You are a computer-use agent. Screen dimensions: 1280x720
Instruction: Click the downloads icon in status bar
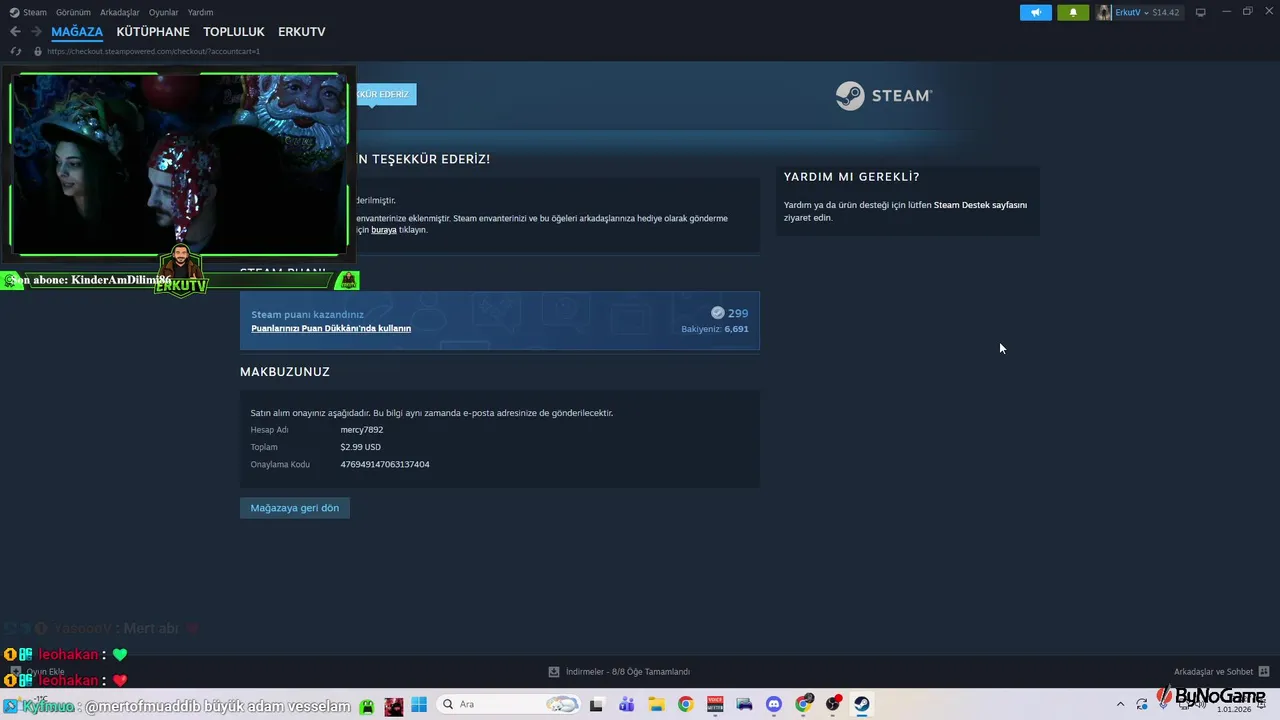(x=554, y=672)
